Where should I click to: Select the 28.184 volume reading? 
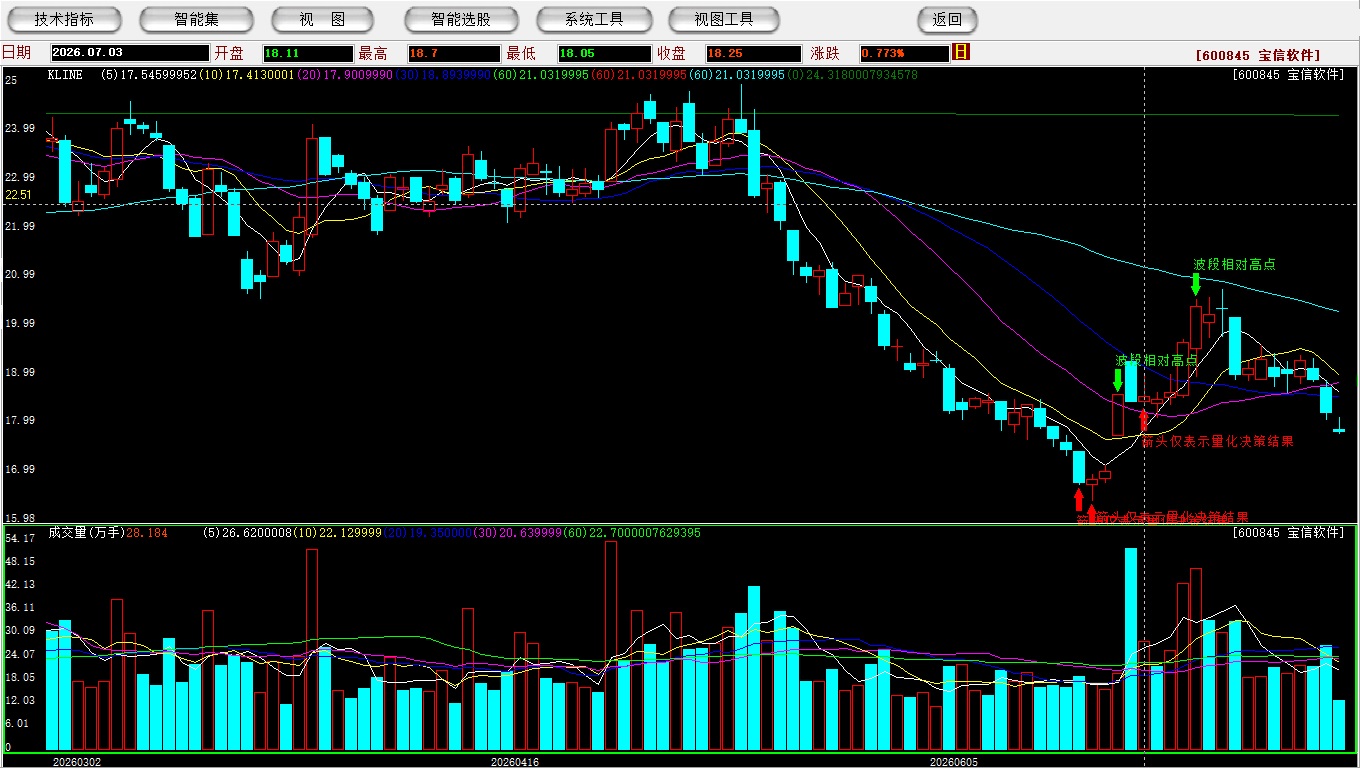[x=148, y=533]
